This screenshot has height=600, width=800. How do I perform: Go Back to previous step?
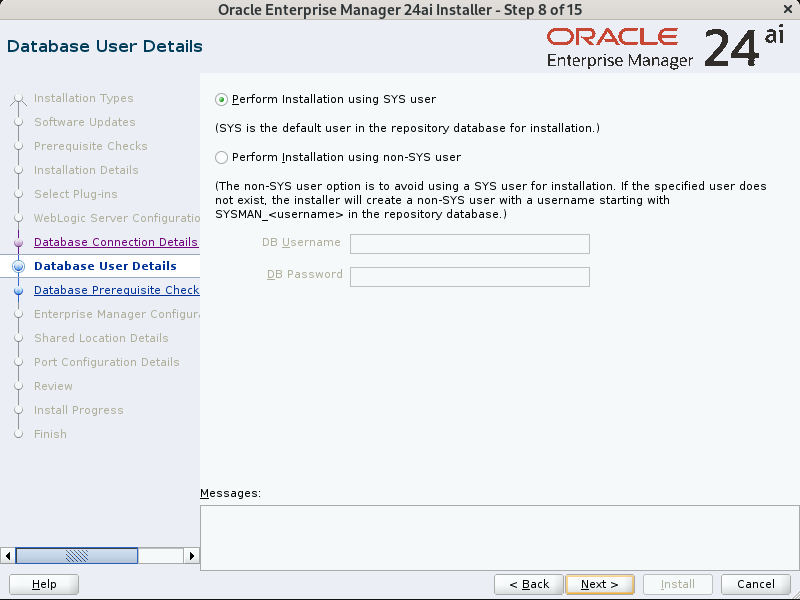(x=529, y=584)
